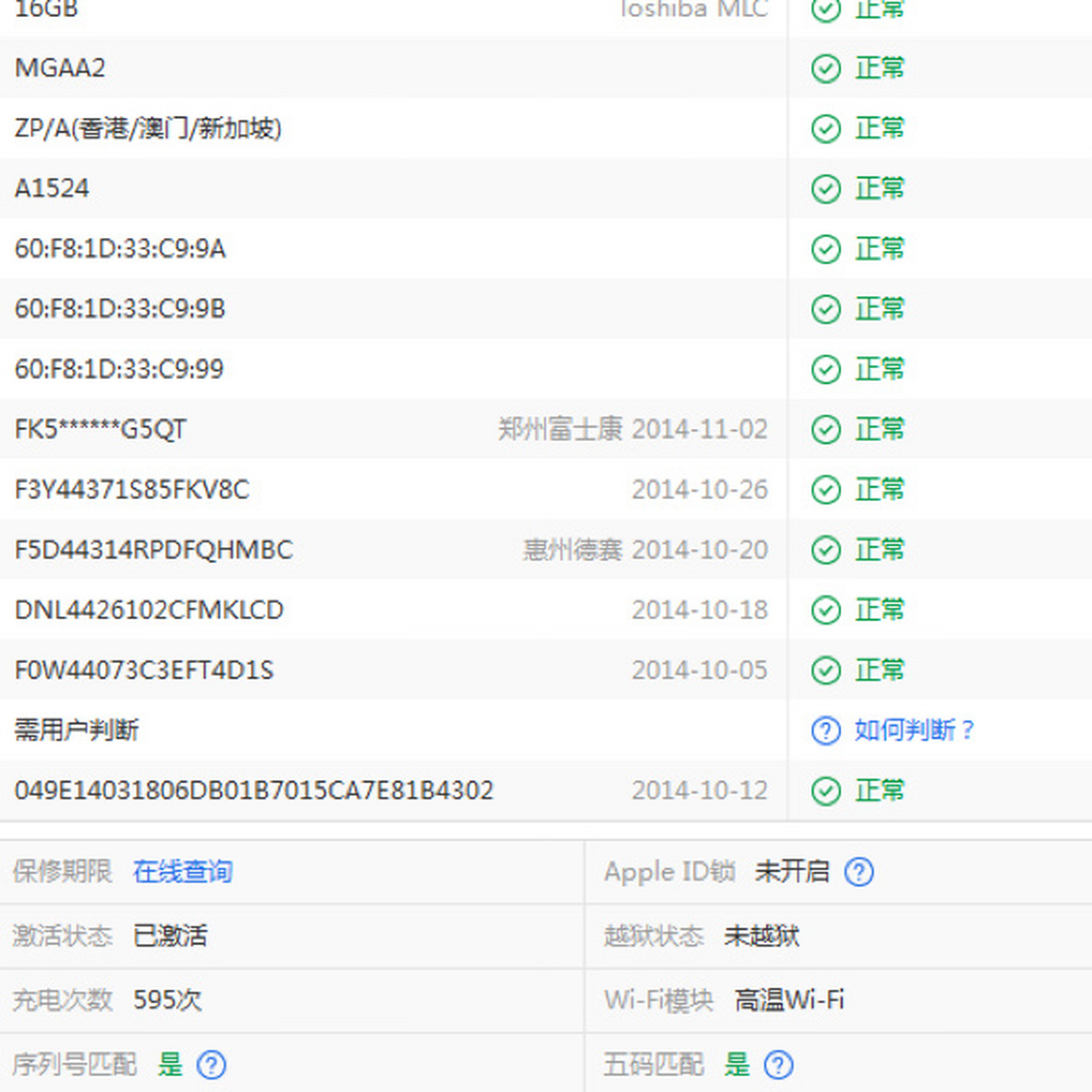Click help icon beside 五码匹配 是
The height and width of the screenshot is (1092, 1092).
(x=778, y=1065)
